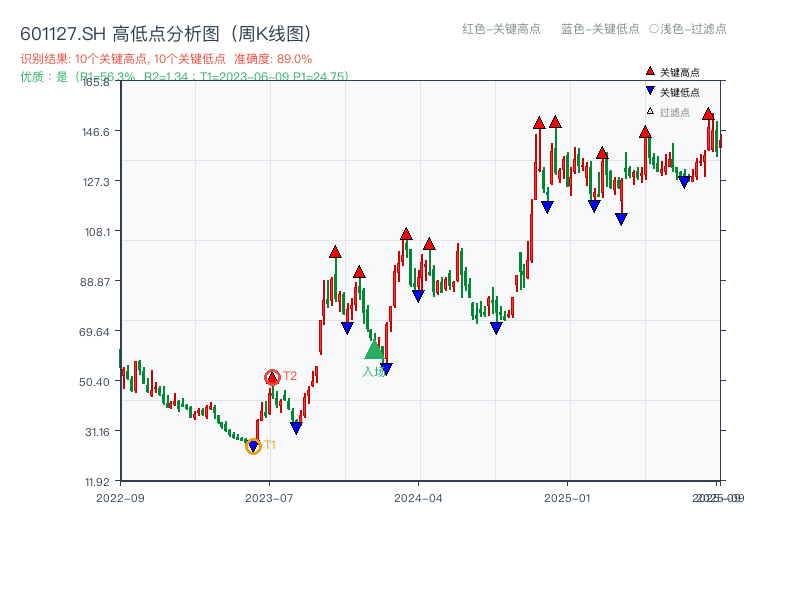
Task: Click the 准确度: 89.0% accuracy text
Action: 271,58
